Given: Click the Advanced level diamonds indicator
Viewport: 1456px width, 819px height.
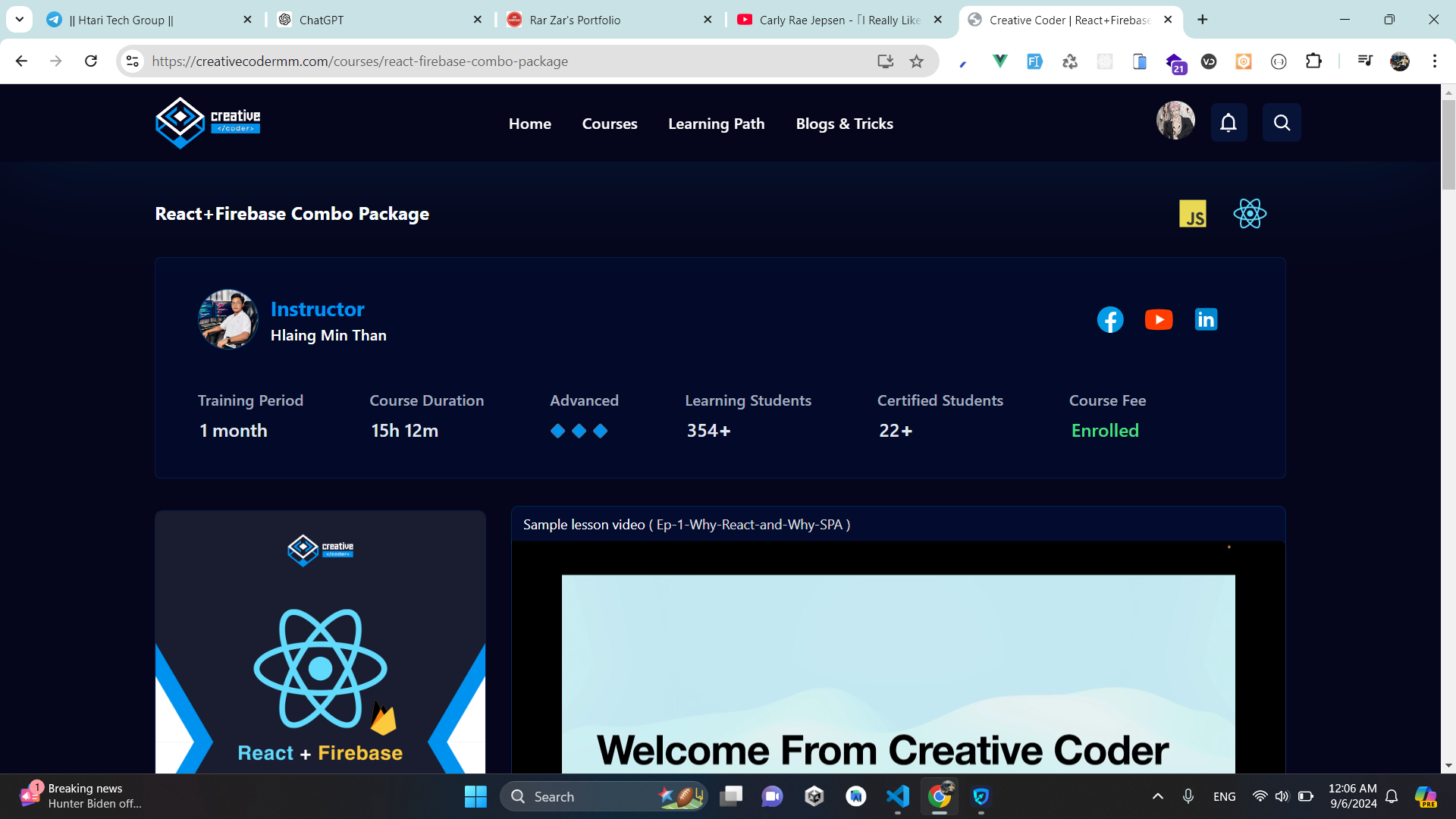Looking at the screenshot, I should (x=579, y=431).
